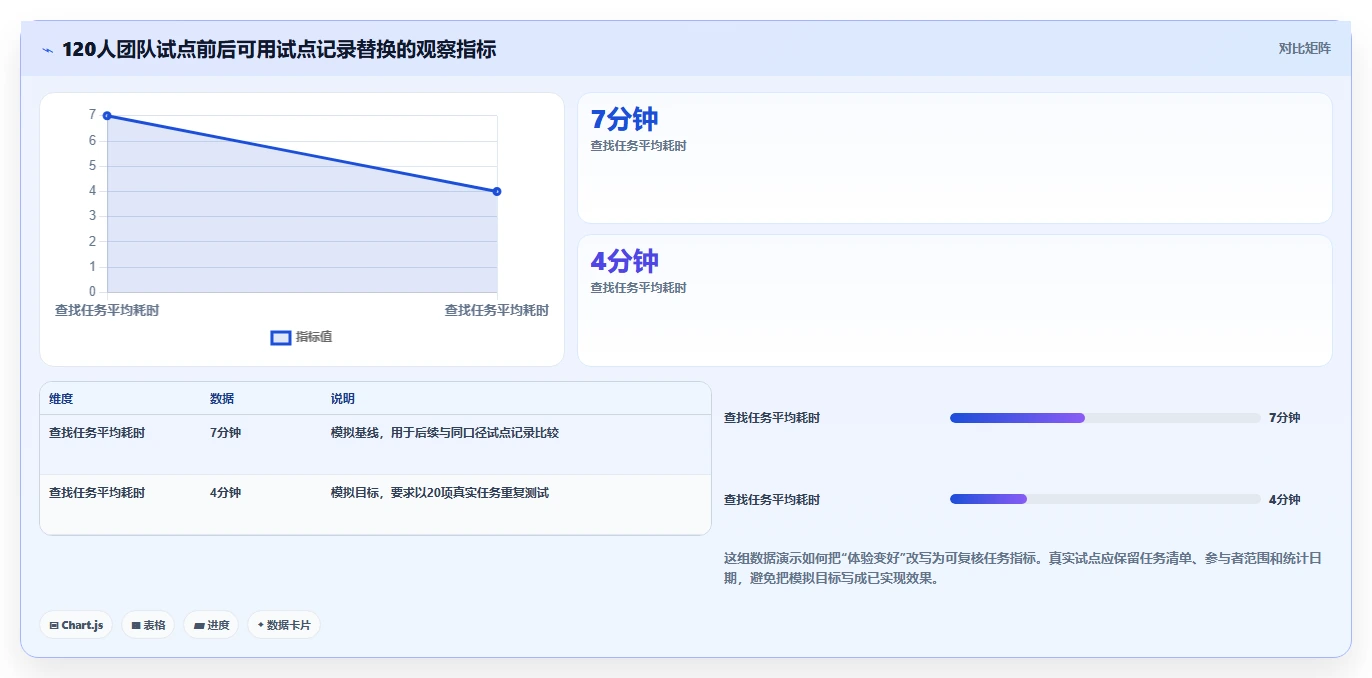Viewport: 1372px width, 678px height.
Task: Click the 维度 table column header
Action: click(61, 399)
